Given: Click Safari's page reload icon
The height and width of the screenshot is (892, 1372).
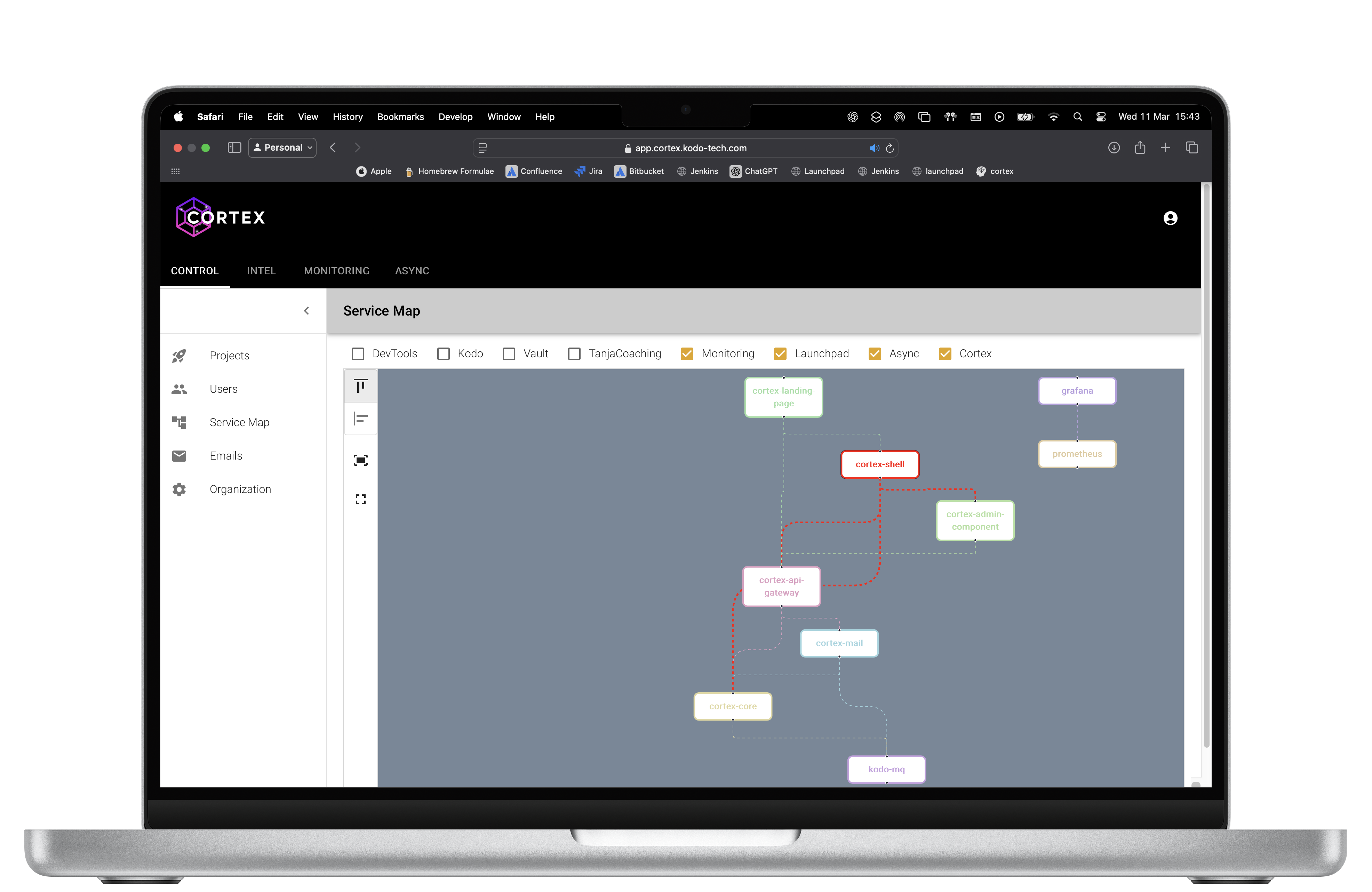Looking at the screenshot, I should (890, 148).
